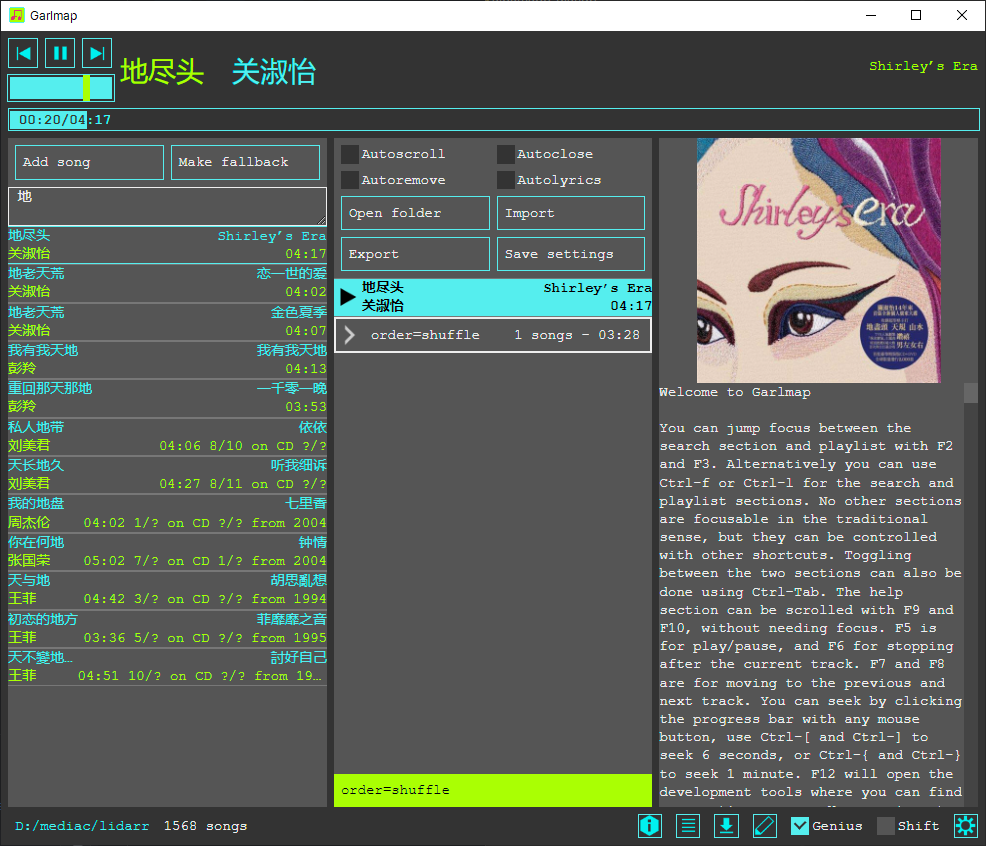Toggle the Autoremove checkbox

[x=350, y=180]
